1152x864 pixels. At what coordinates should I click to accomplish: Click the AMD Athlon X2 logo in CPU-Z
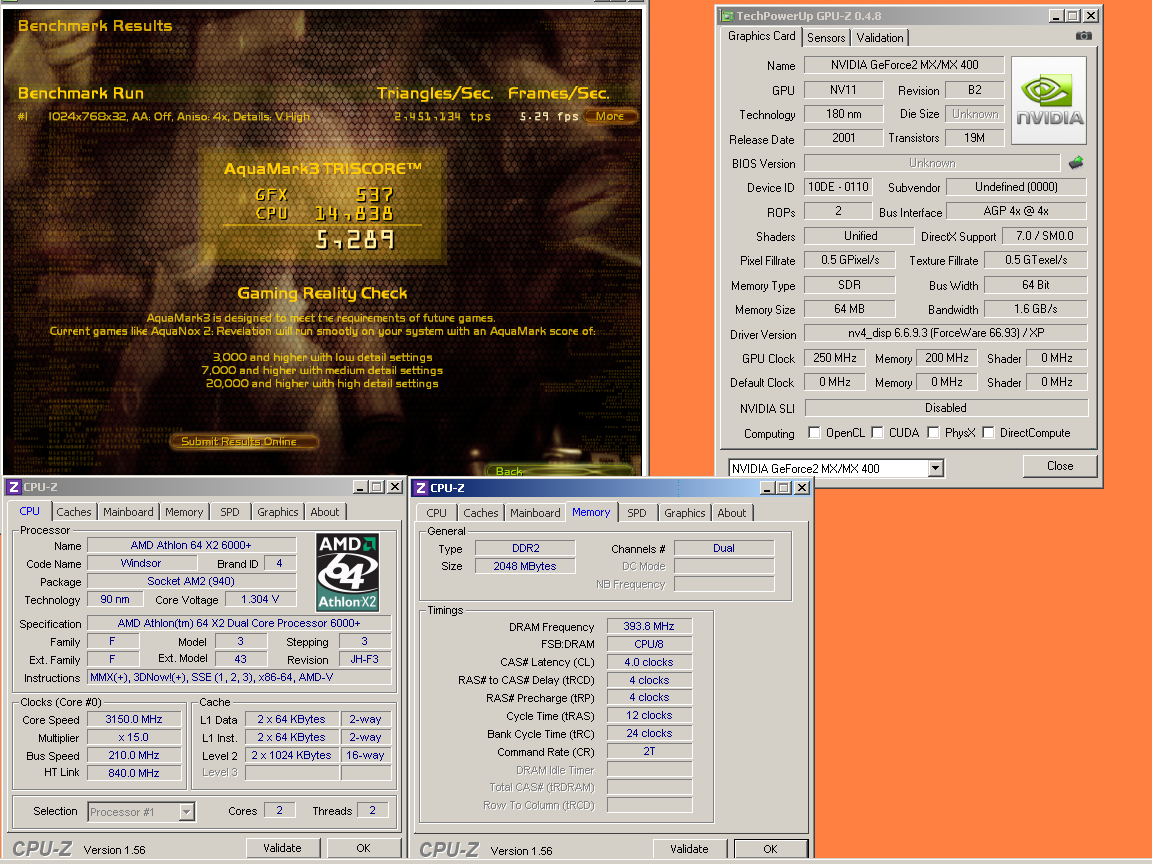click(x=348, y=572)
